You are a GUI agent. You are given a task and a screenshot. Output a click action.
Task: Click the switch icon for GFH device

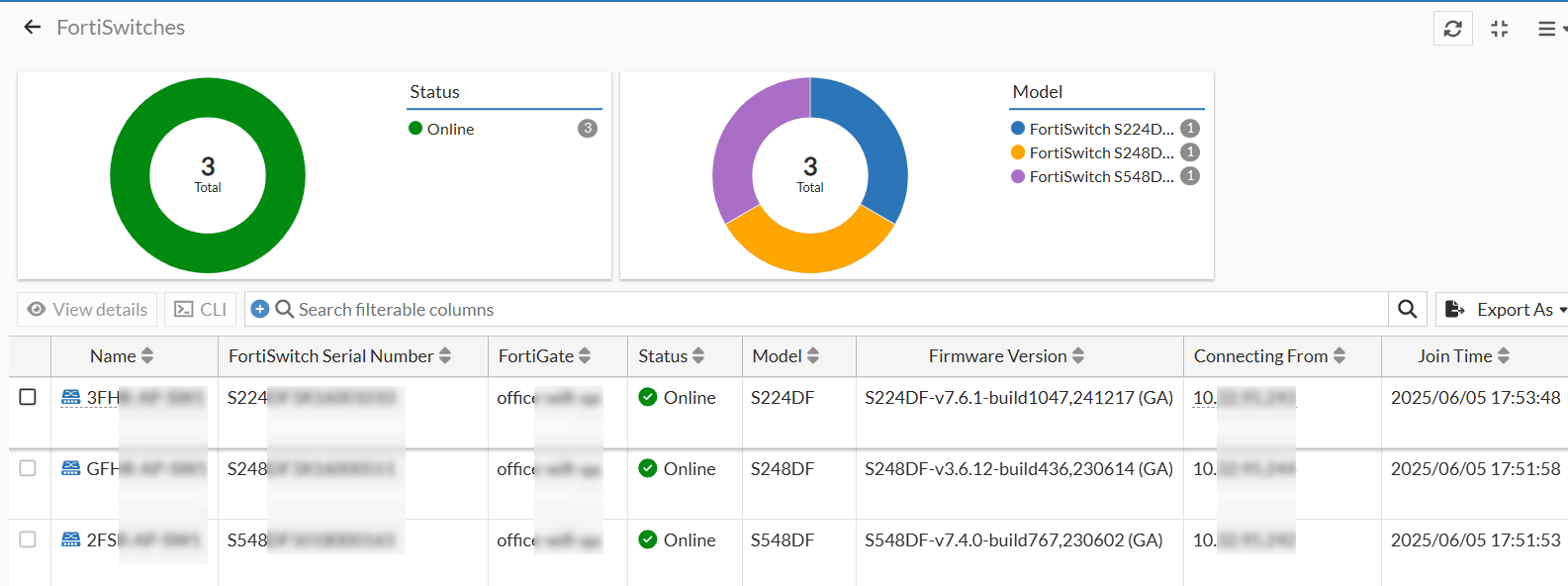[x=71, y=469]
